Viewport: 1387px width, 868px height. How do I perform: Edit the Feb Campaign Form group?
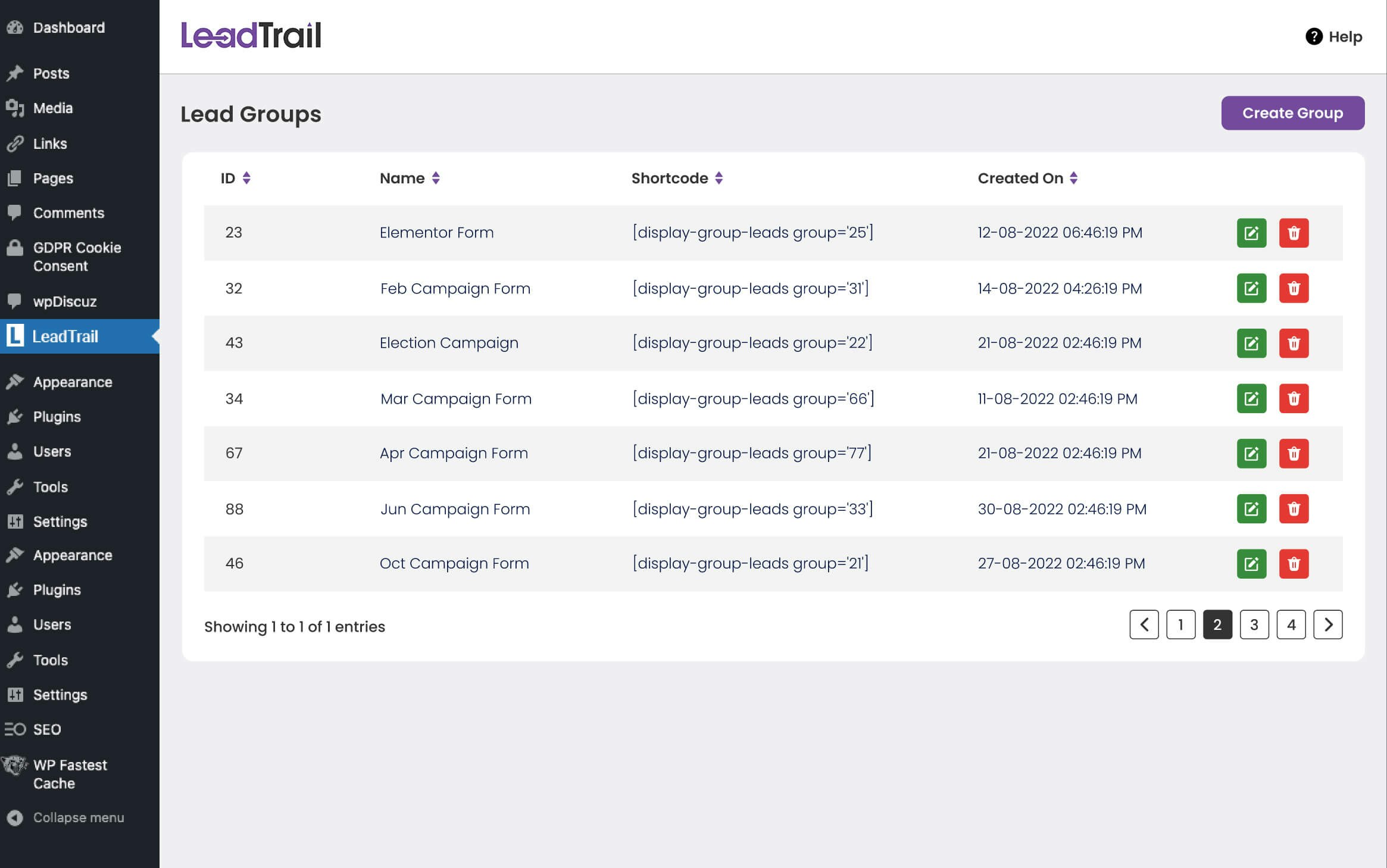click(x=1251, y=288)
